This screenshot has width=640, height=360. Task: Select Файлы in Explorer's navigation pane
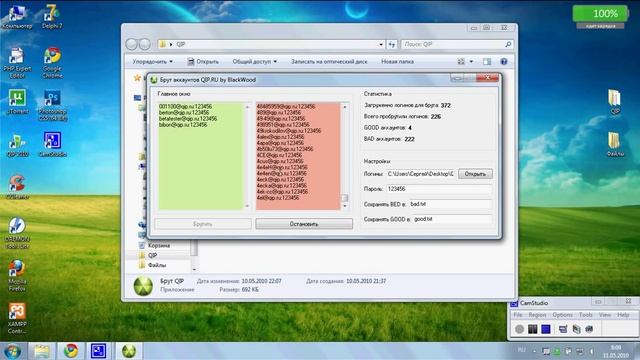point(157,265)
